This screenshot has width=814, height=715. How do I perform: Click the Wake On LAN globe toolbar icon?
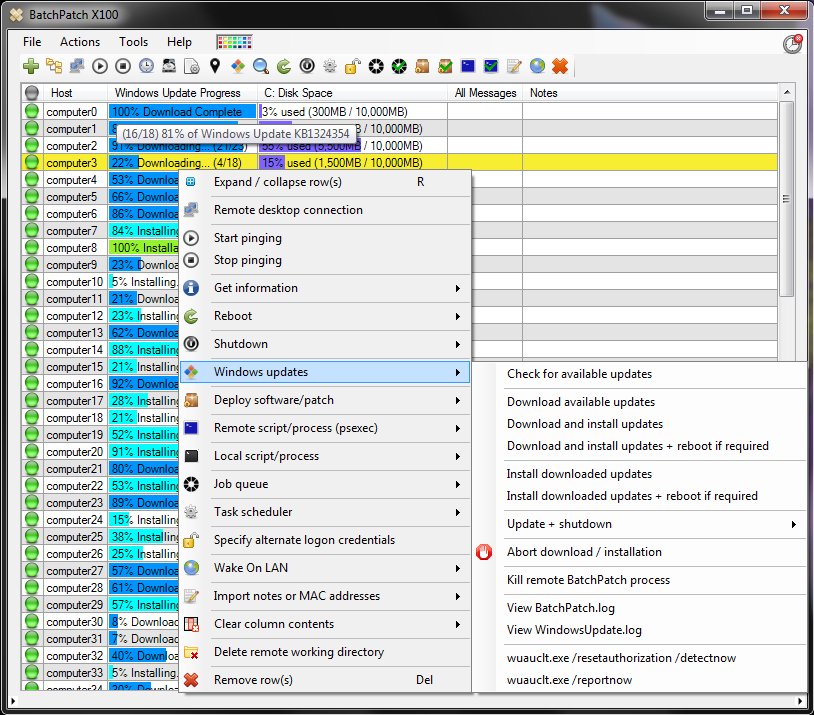click(x=537, y=66)
